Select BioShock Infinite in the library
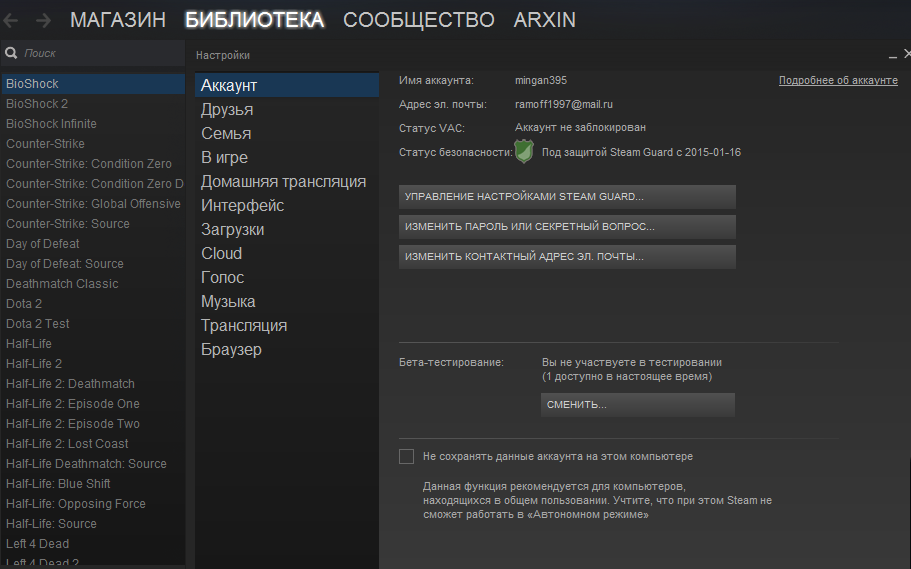 click(x=93, y=124)
